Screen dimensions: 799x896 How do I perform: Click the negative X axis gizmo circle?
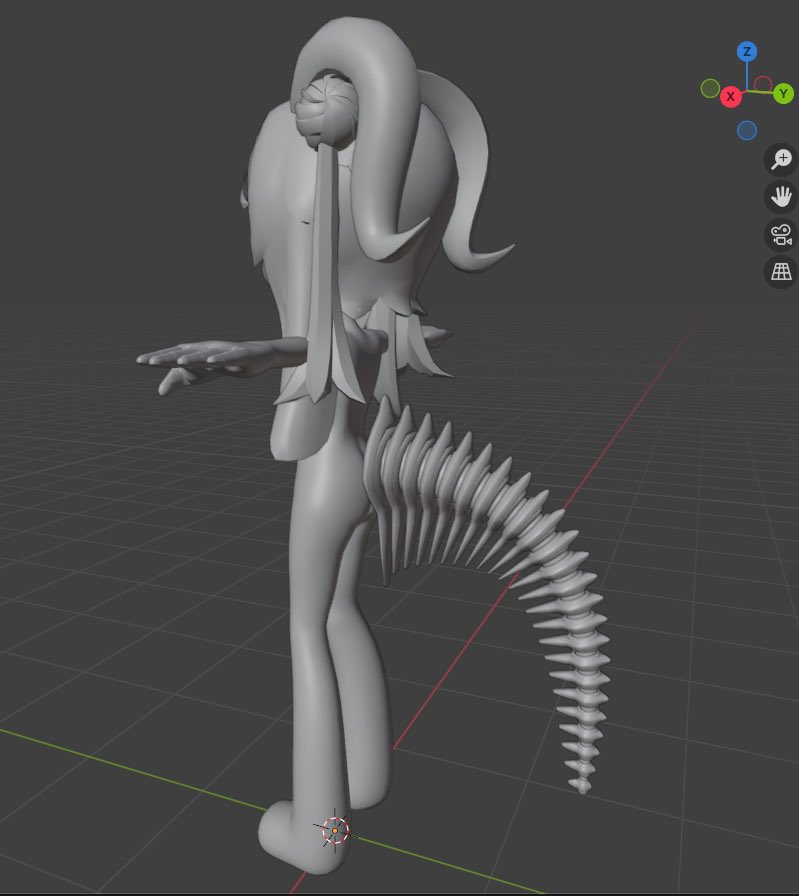(763, 85)
